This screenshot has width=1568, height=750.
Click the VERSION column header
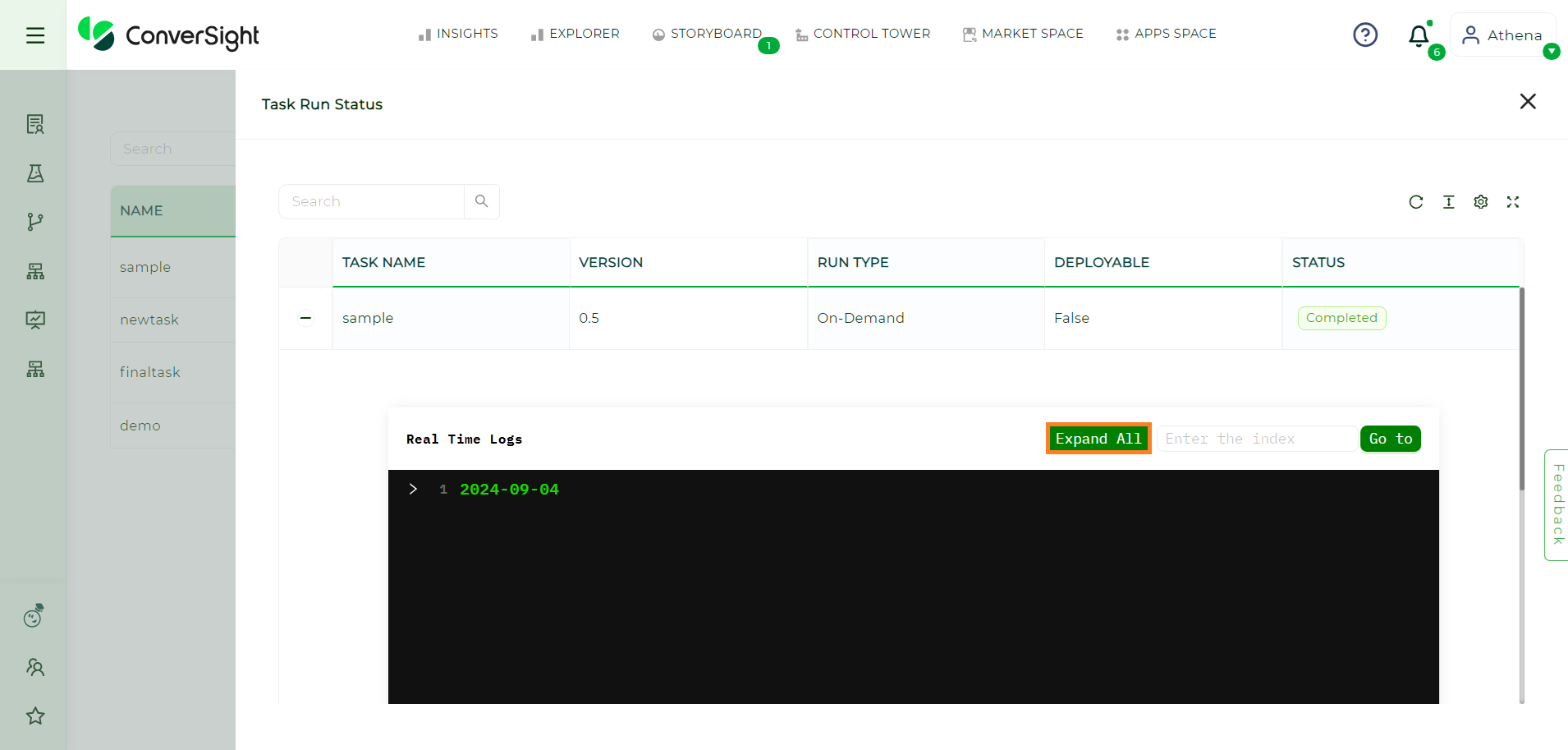[x=688, y=262]
